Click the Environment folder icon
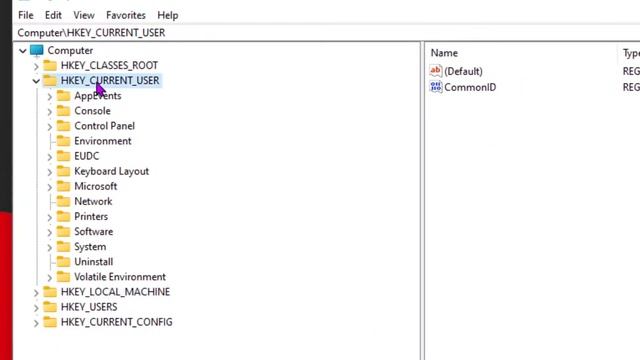The width and height of the screenshot is (640, 360). pyautogui.click(x=63, y=141)
